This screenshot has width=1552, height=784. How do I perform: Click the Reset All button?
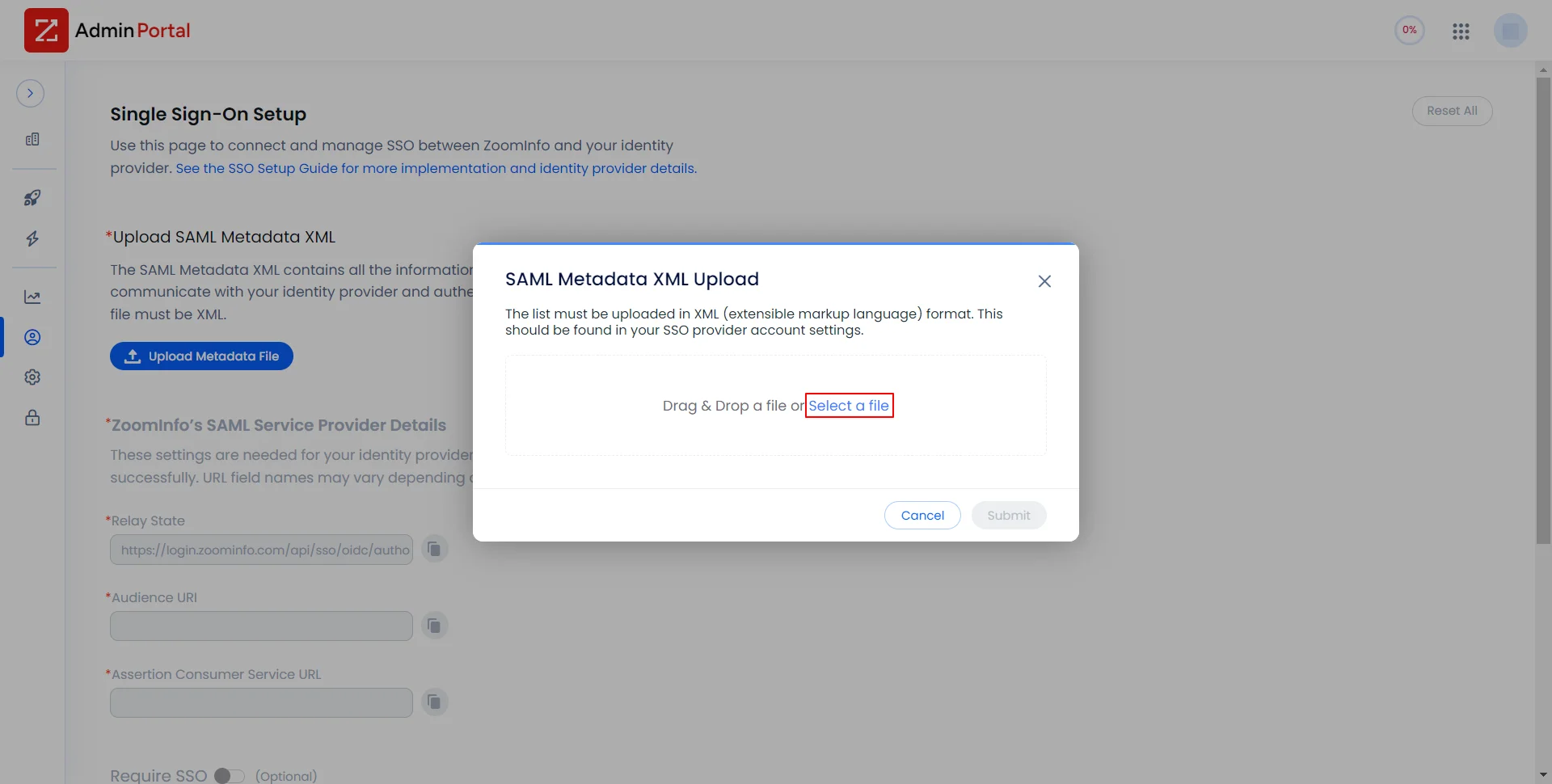[x=1452, y=111]
